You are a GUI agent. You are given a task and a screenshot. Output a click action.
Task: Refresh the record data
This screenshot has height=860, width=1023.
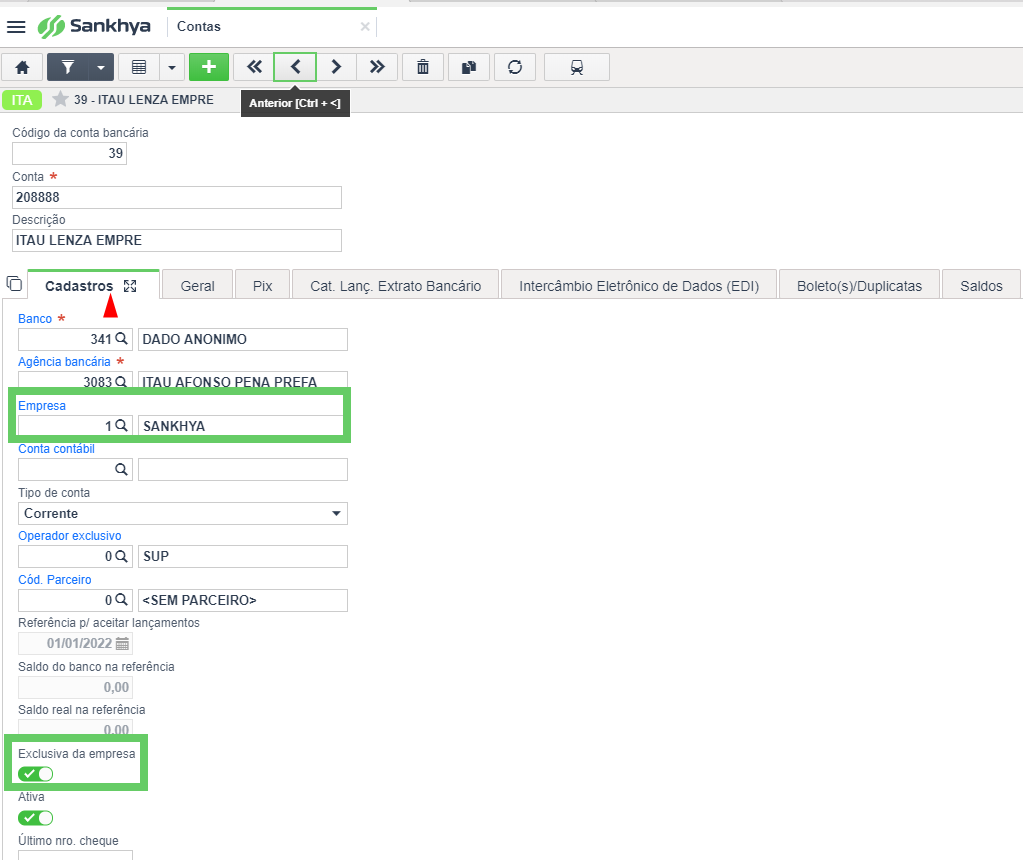[x=515, y=67]
